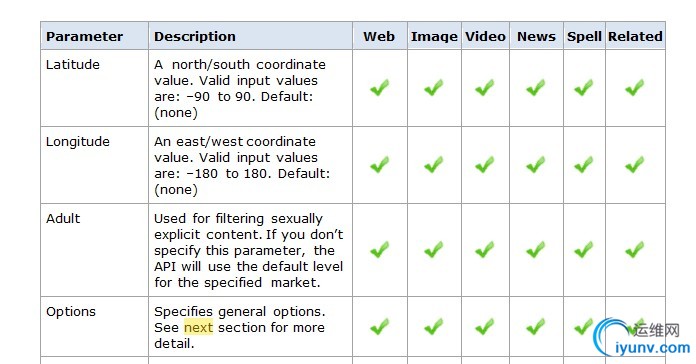Viewport: 696px width, 364px height.
Task: Click the Spell checkmark in Adult row
Action: point(584,249)
